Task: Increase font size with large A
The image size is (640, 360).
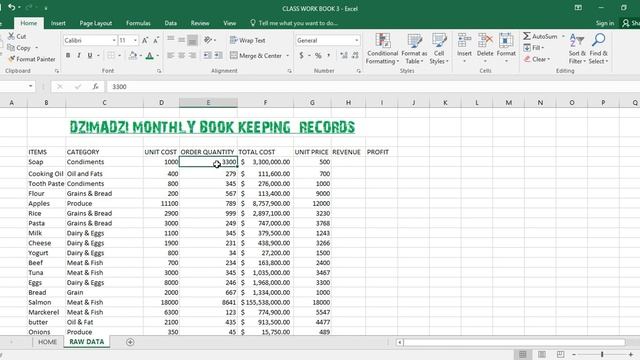Action: [x=145, y=40]
